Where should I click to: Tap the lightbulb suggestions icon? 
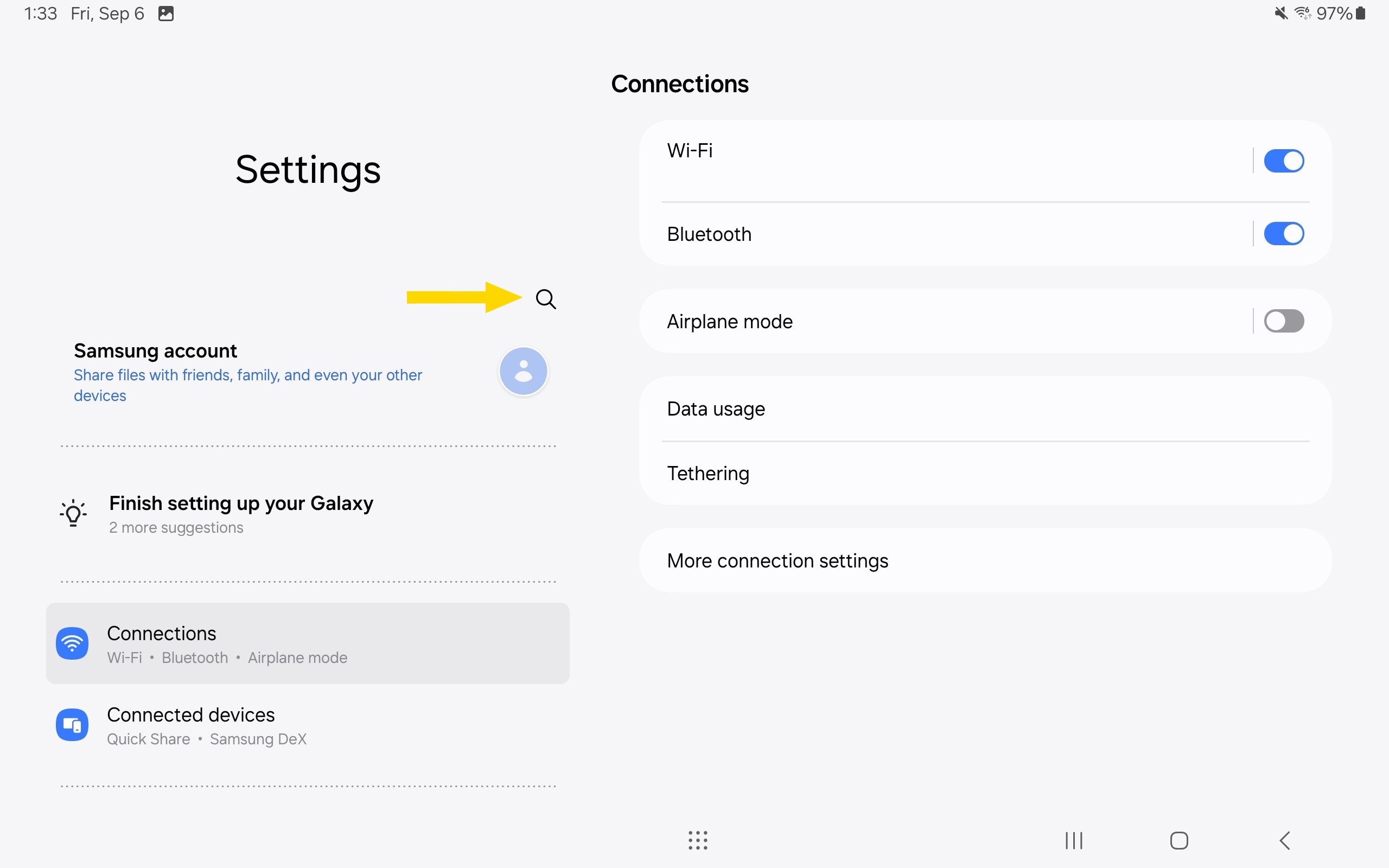pyautogui.click(x=73, y=513)
